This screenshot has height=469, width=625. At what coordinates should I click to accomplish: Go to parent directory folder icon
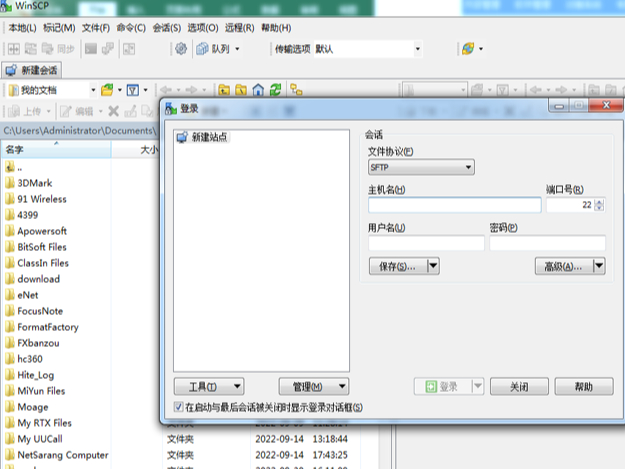click(224, 90)
